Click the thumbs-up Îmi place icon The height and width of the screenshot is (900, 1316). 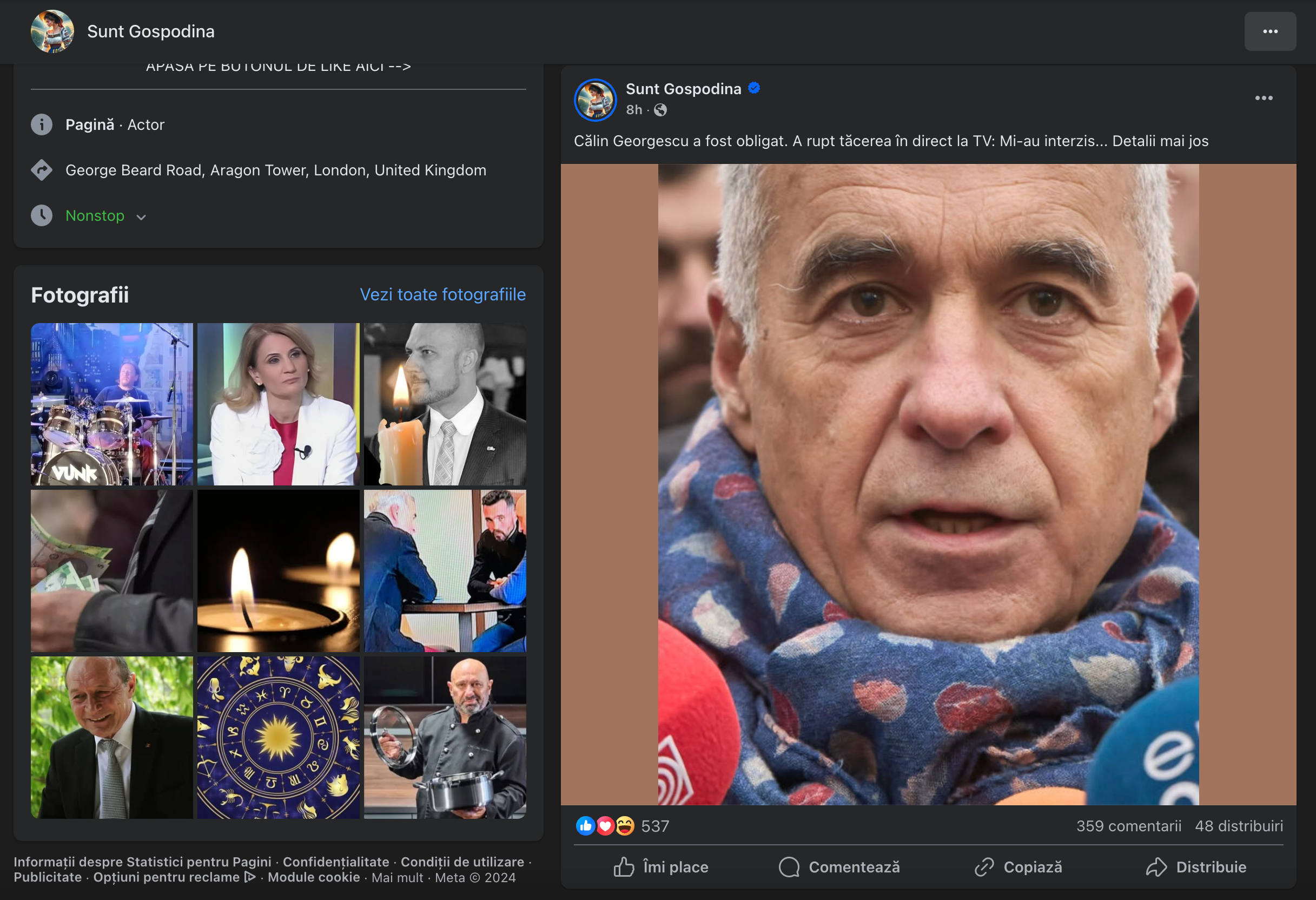coord(624,866)
